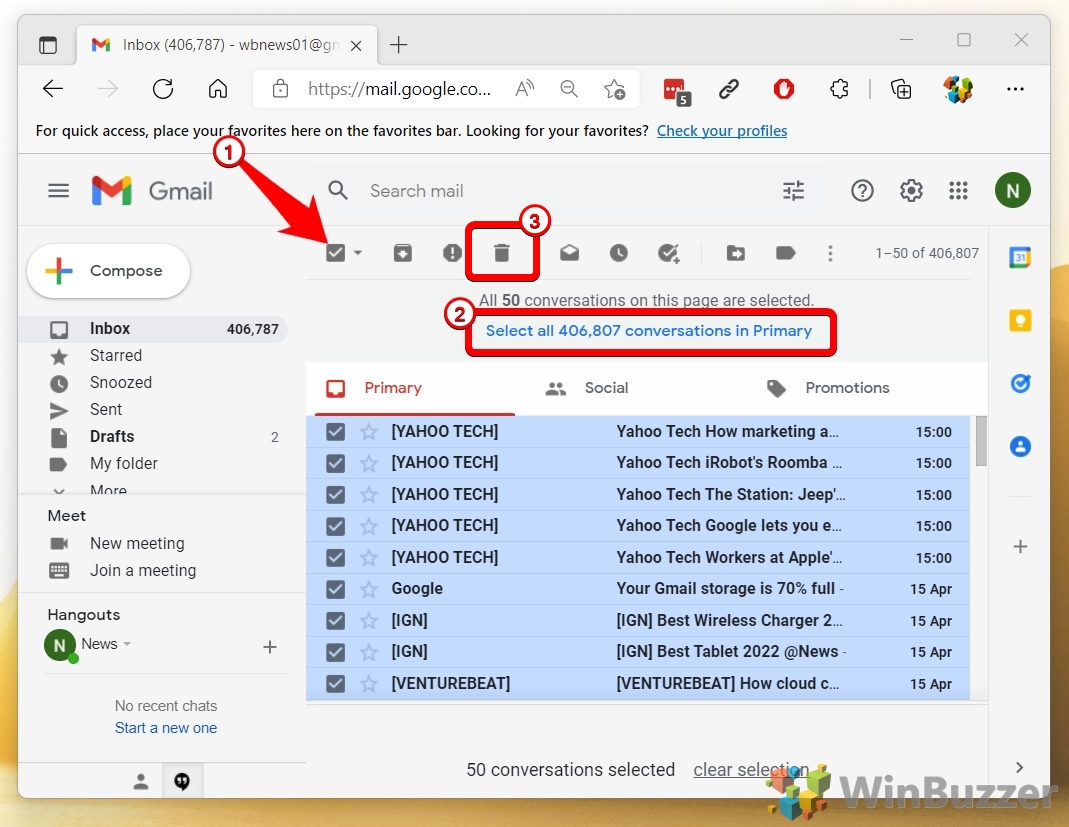Viewport: 1069px width, 827px height.
Task: Open the Hangouts conversations icon
Action: click(182, 781)
